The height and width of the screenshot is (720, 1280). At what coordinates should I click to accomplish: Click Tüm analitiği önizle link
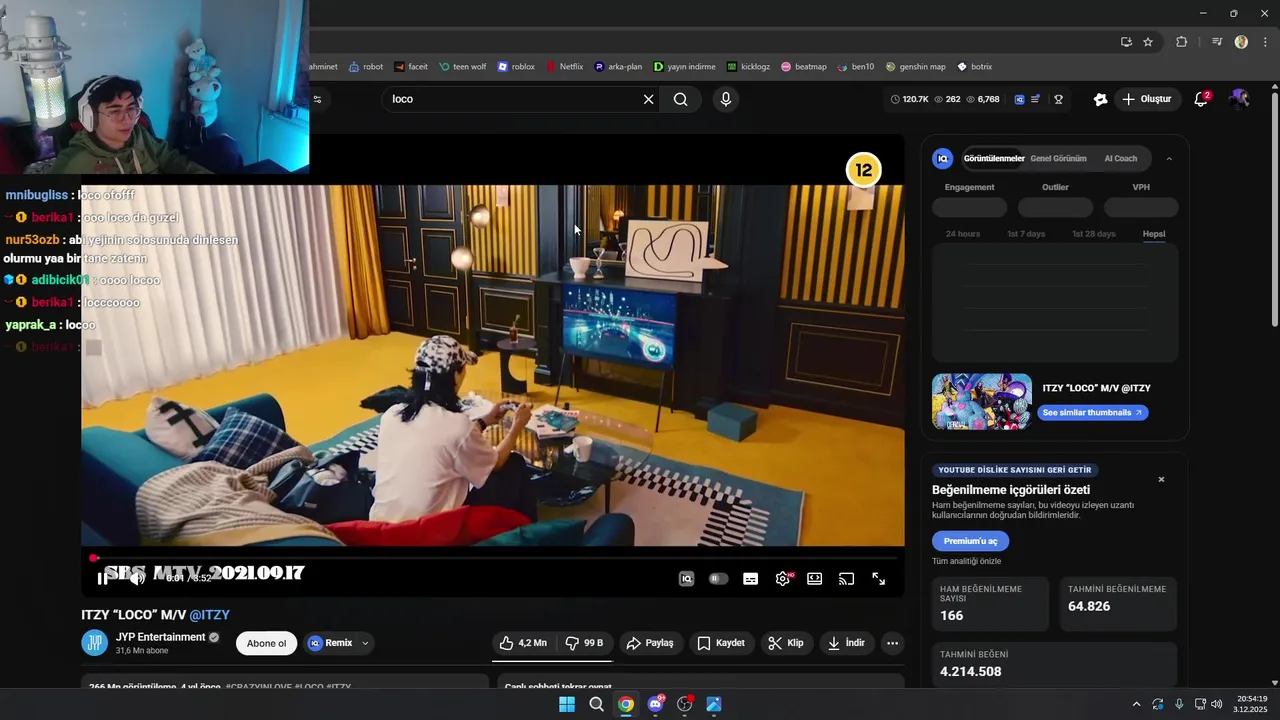965,561
